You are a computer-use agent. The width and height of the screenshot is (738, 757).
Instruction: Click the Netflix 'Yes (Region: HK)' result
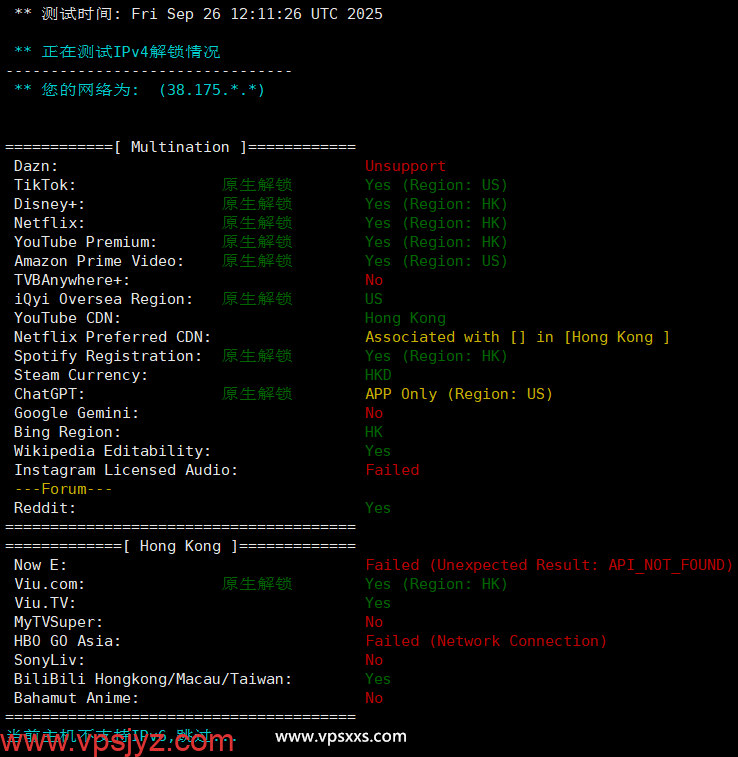tap(436, 223)
